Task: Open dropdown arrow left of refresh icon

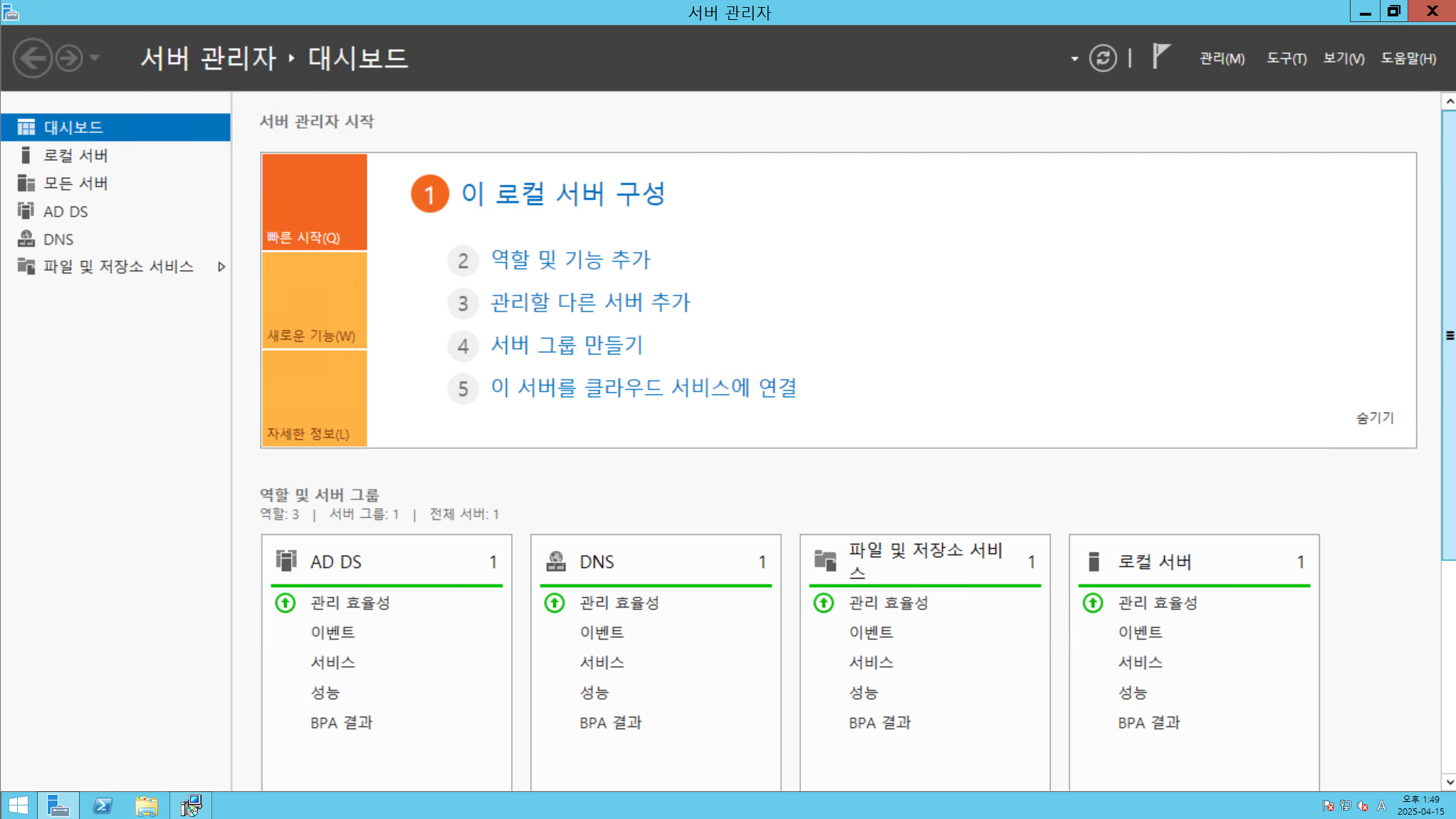Action: [1074, 58]
